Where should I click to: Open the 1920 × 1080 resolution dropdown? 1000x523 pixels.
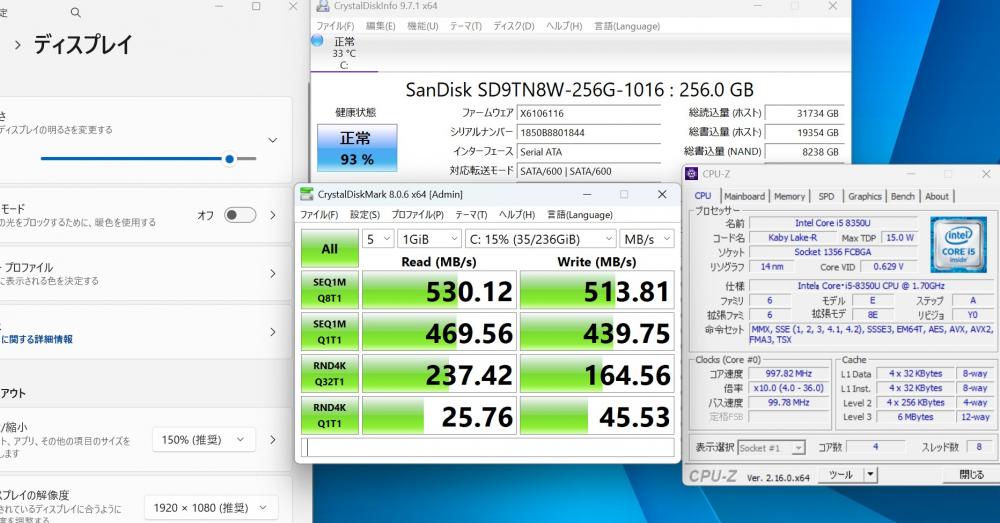click(x=210, y=508)
